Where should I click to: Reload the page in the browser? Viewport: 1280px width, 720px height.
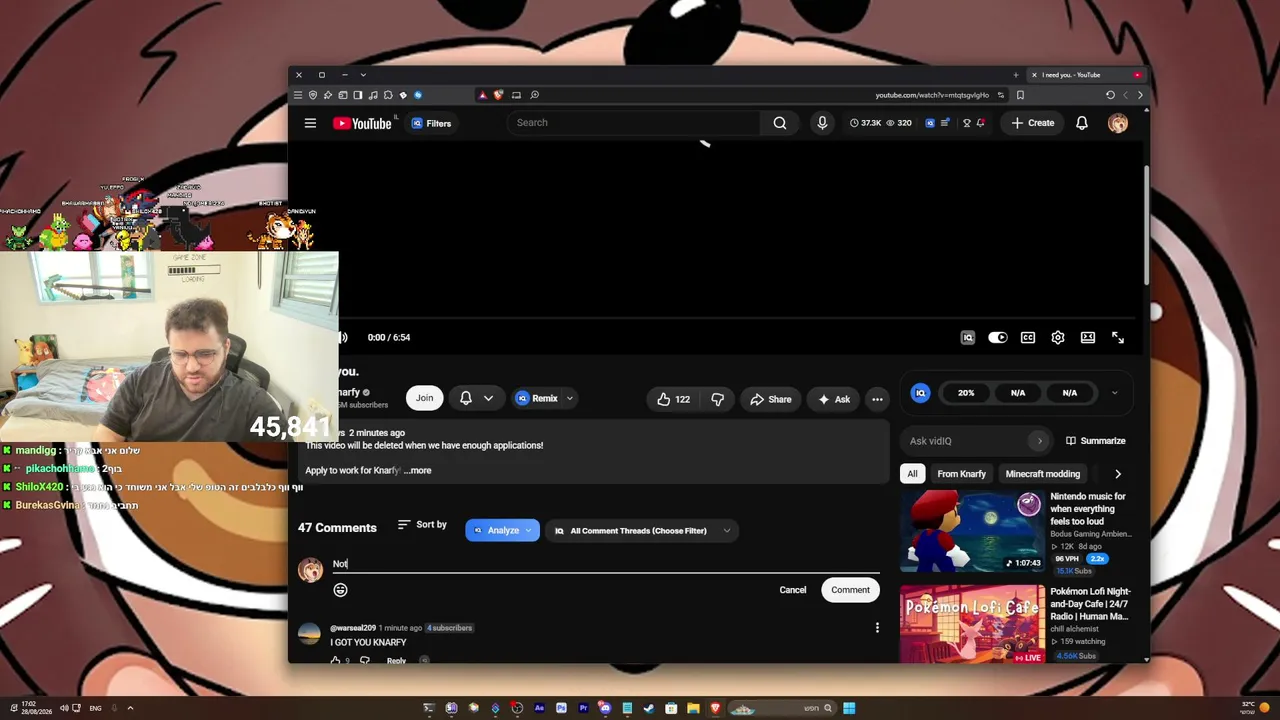tap(1110, 95)
